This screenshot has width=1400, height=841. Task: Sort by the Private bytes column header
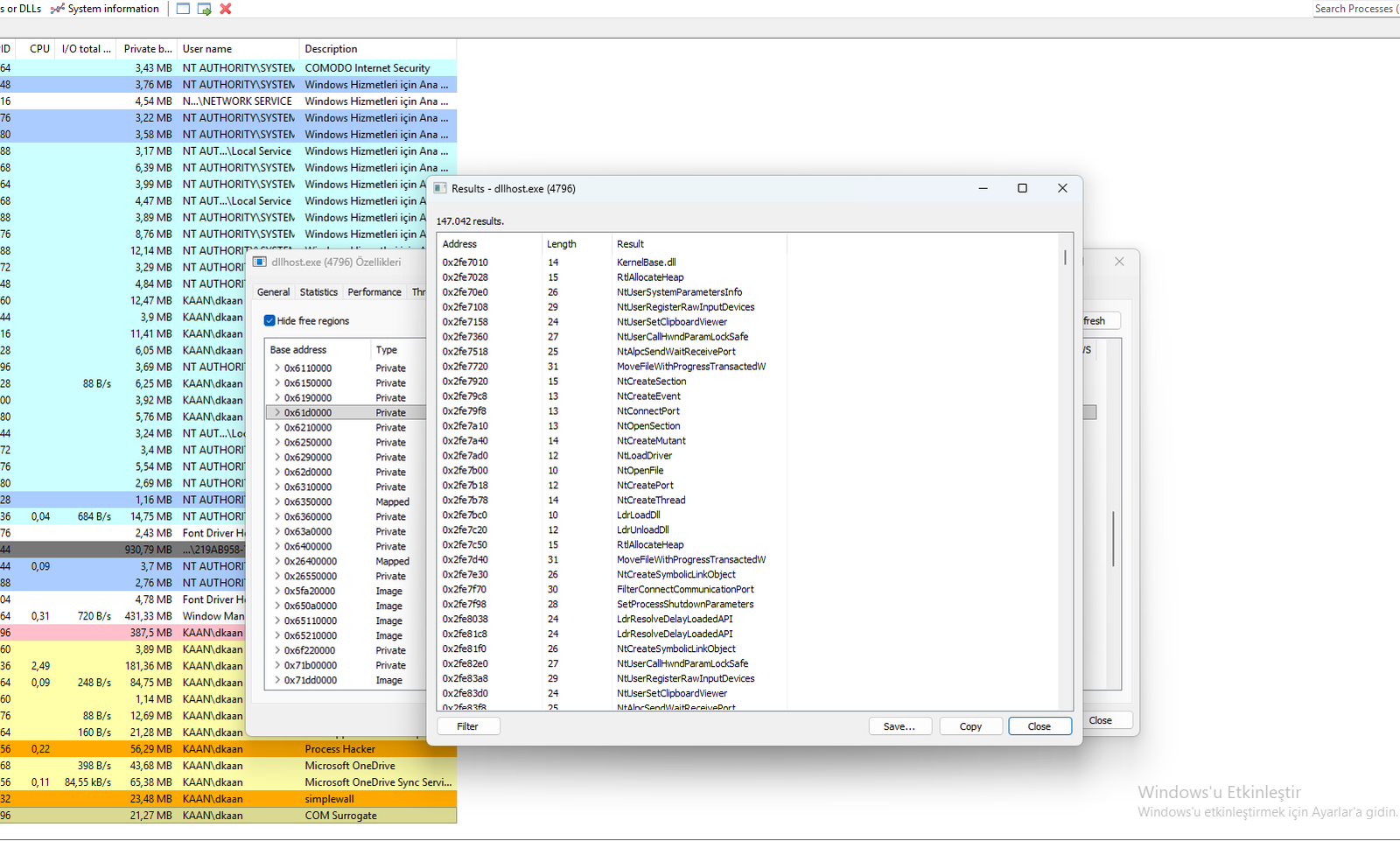tap(147, 49)
